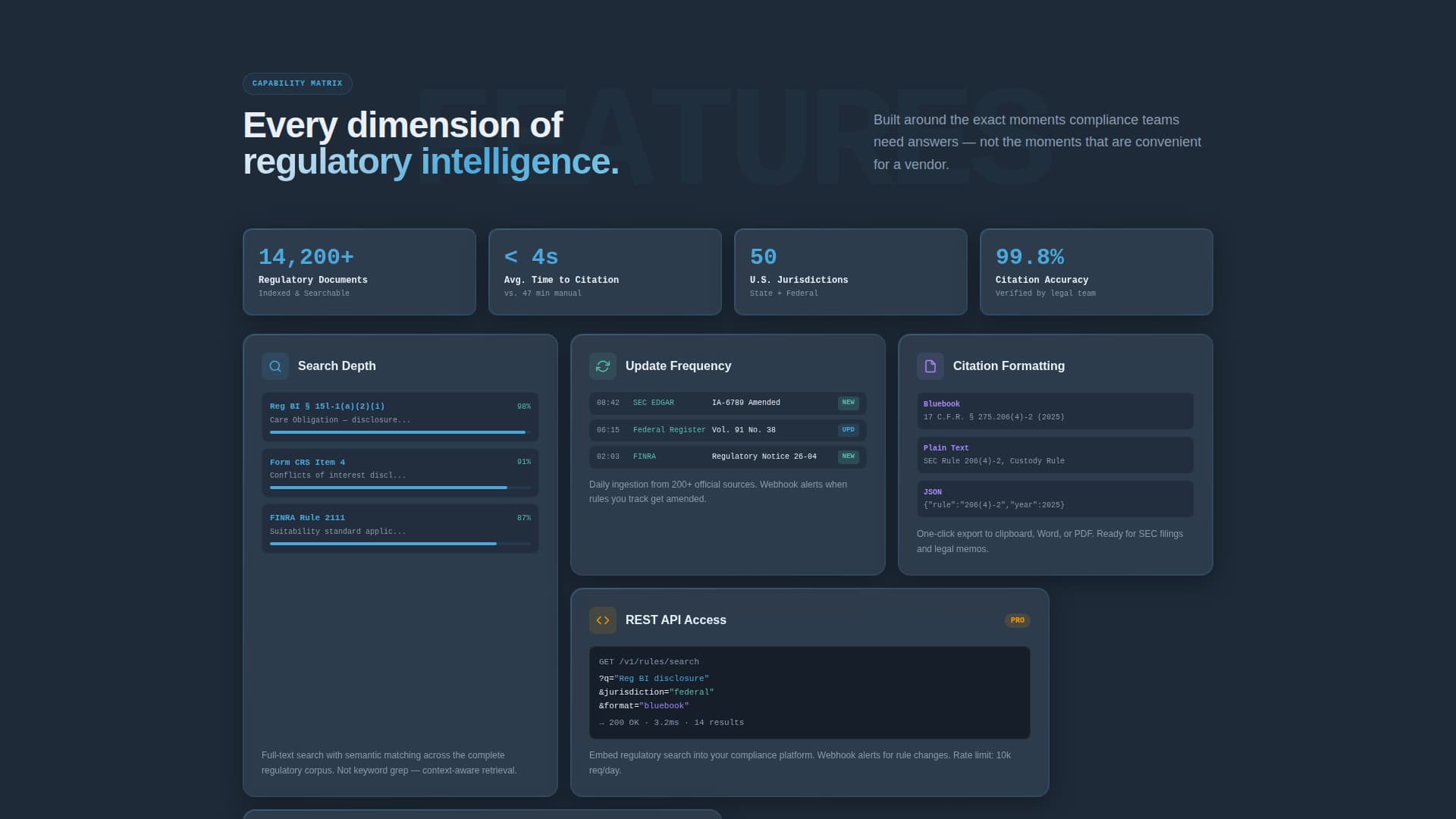Image resolution: width=1456 pixels, height=819 pixels.
Task: Select the Reg BI § 15l-1(a)(2)(i) result
Action: [400, 417]
